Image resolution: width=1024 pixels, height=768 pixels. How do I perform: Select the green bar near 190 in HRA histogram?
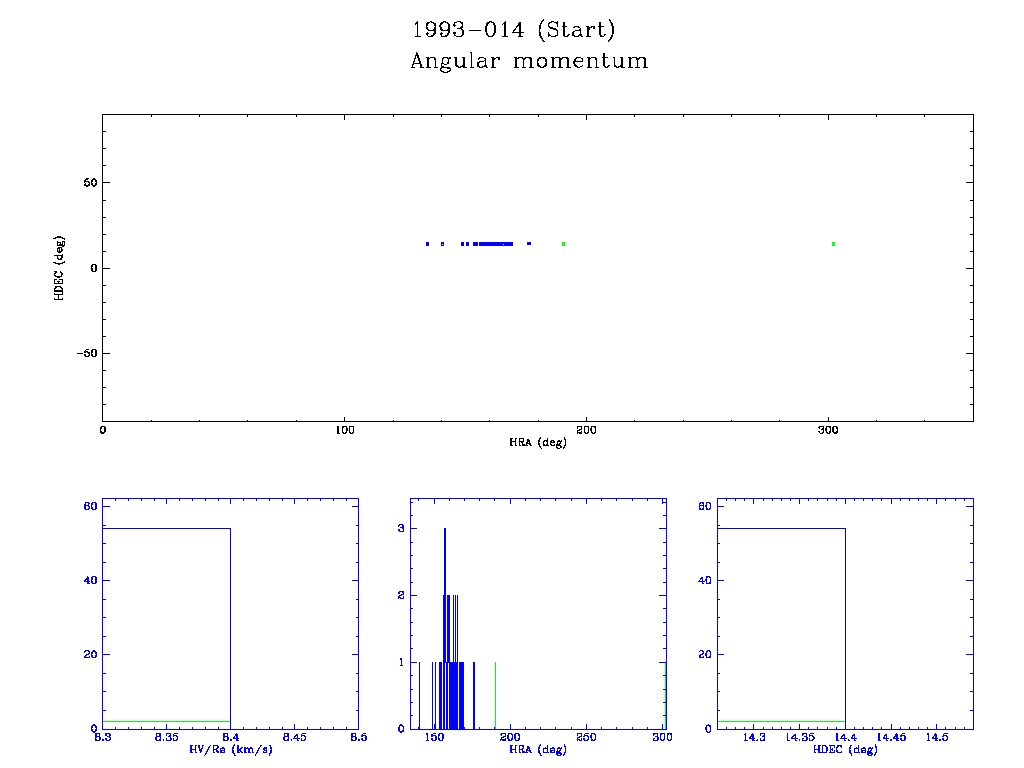[x=495, y=695]
